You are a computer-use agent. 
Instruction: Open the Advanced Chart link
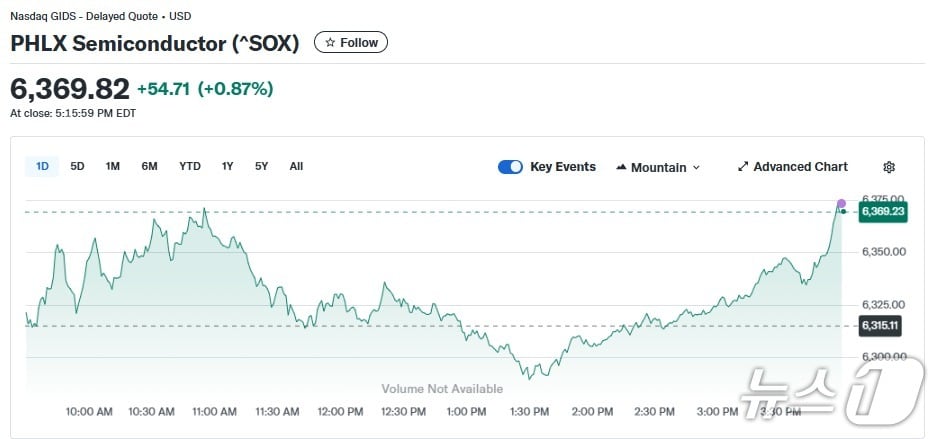tap(800, 167)
